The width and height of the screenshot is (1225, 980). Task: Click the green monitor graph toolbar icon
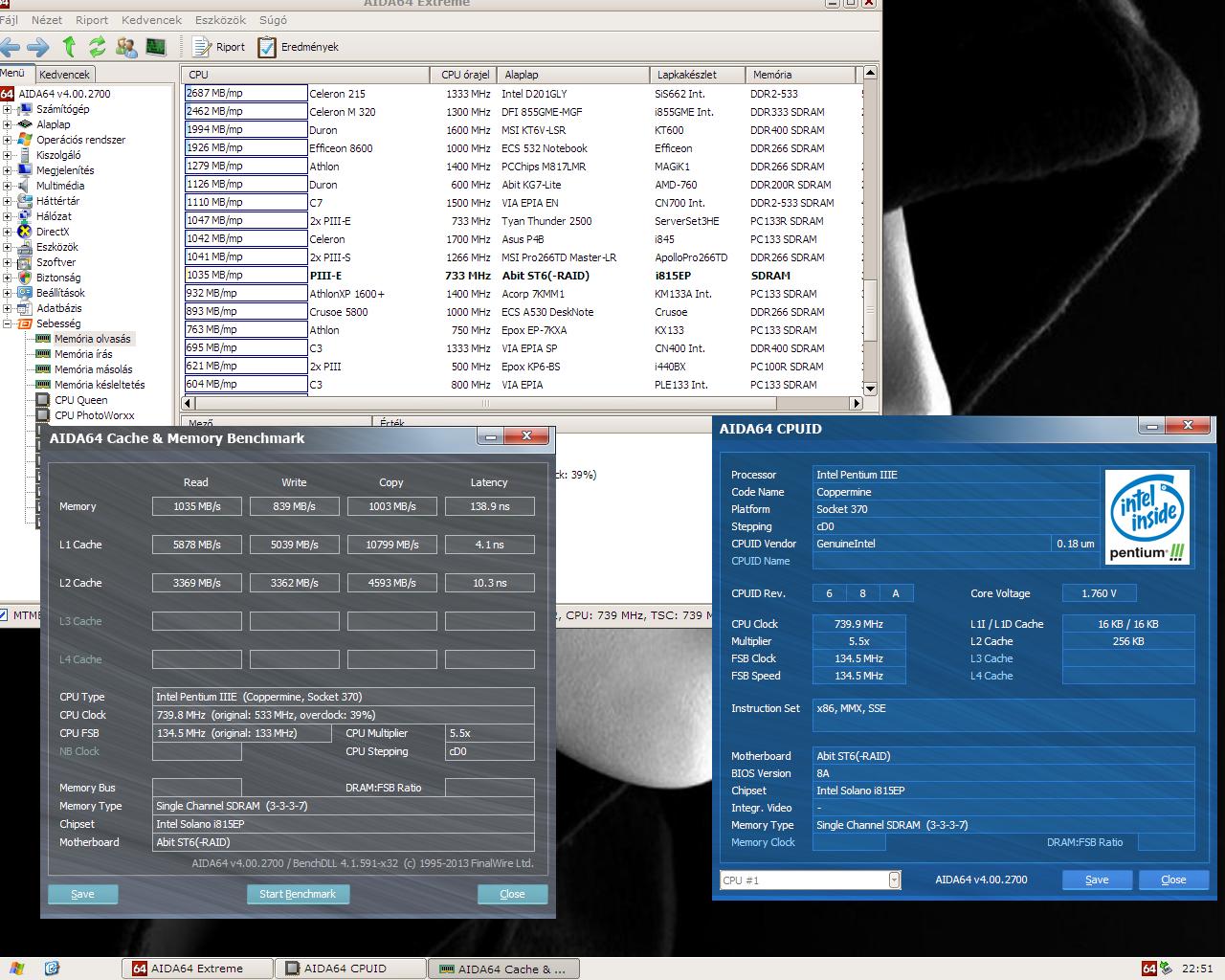156,46
